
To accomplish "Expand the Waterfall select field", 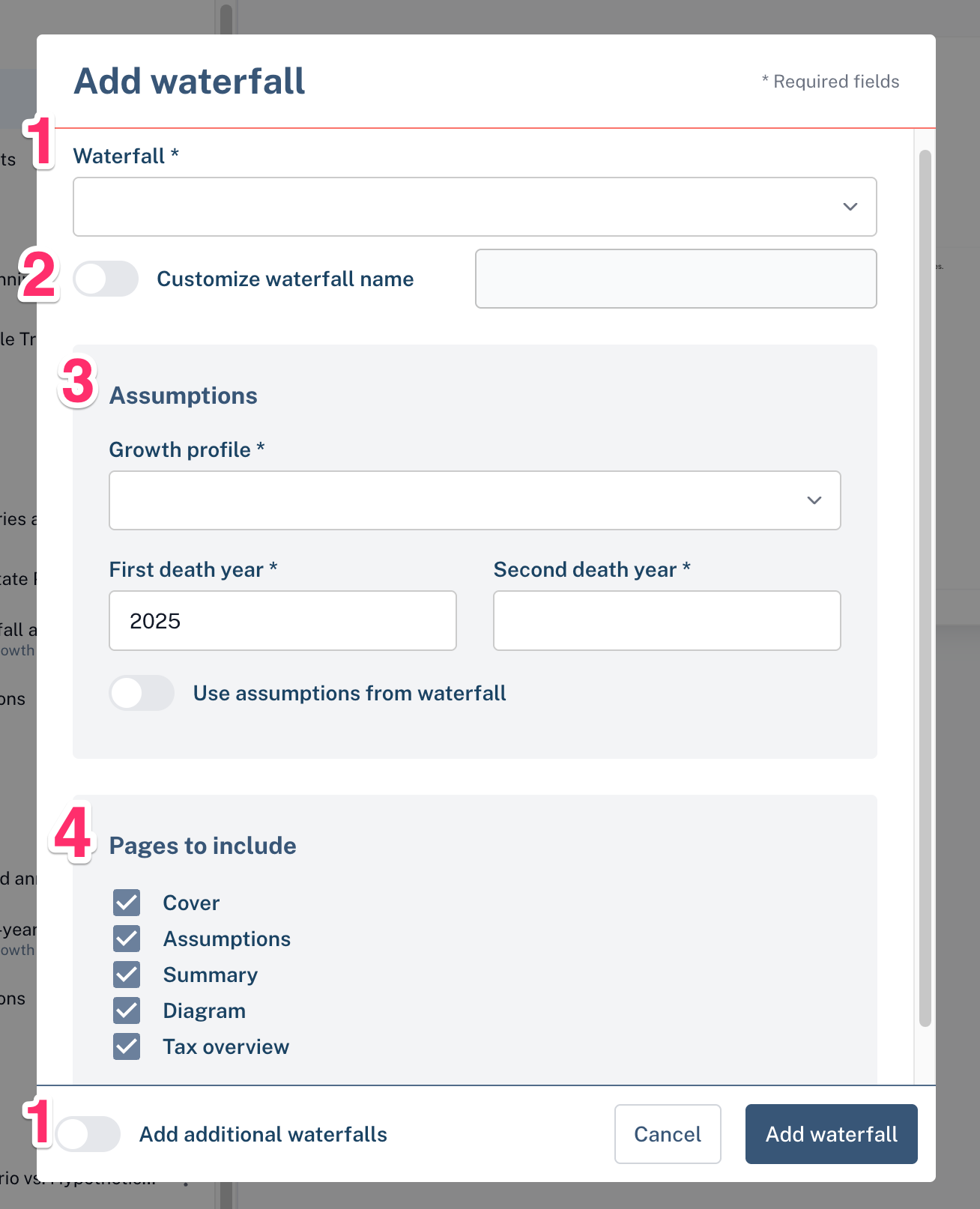I will [x=475, y=207].
